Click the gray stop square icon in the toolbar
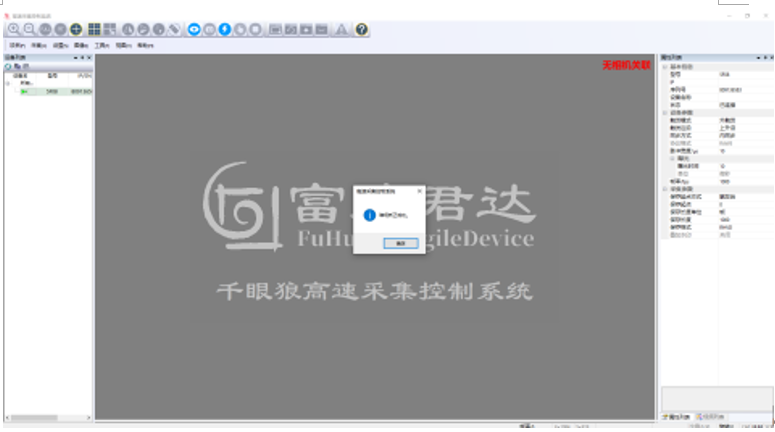The image size is (775, 432). (256, 30)
